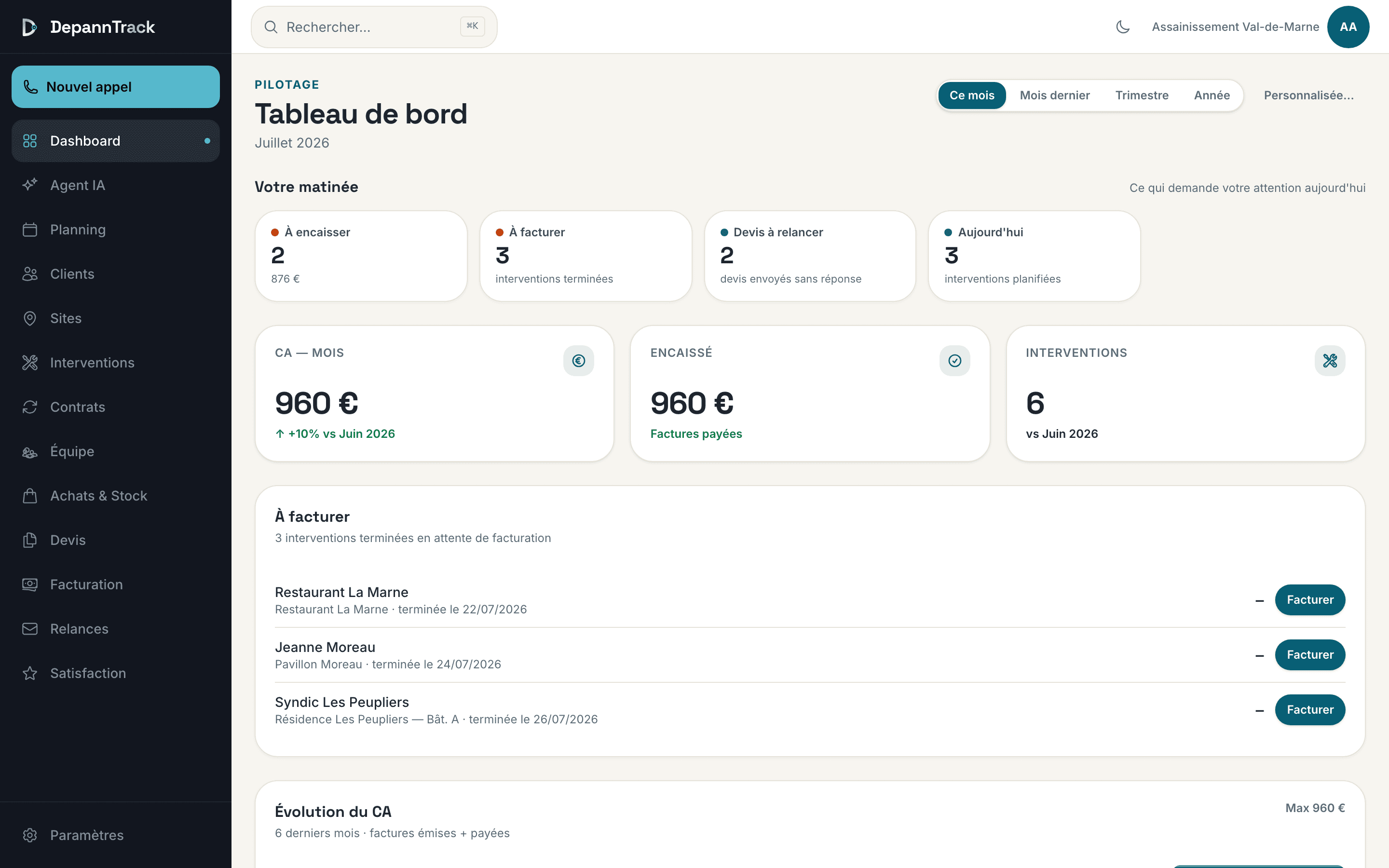
Task: Open the Aujourd'hui interventions card
Action: coord(1035,256)
